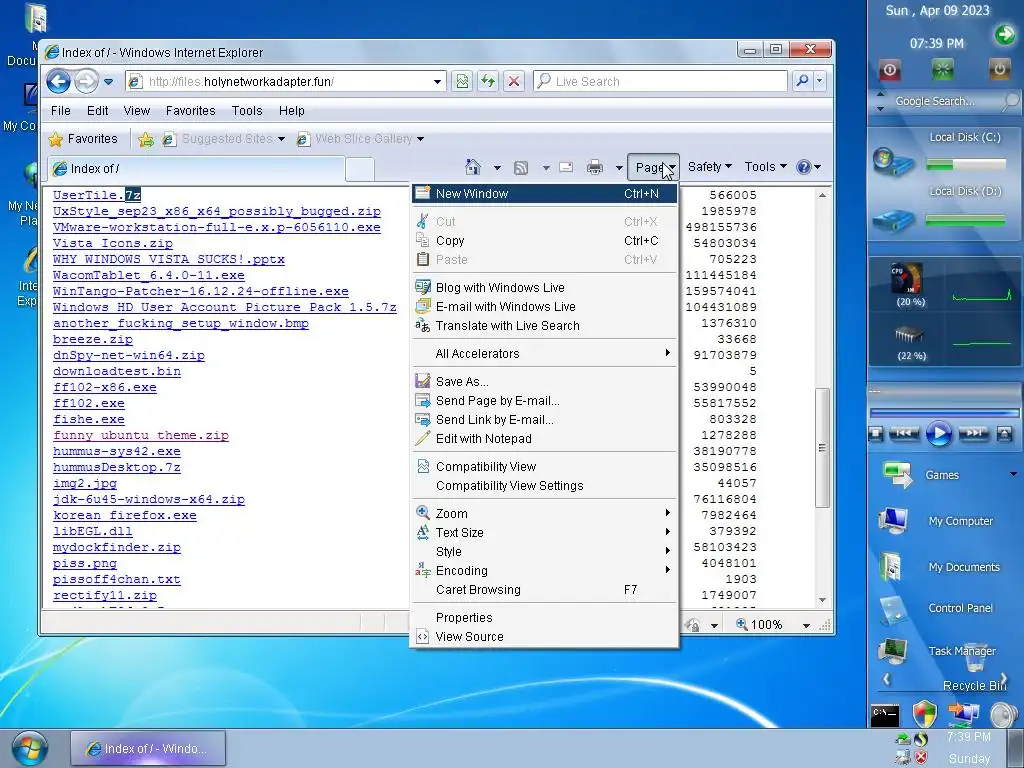This screenshot has height=768, width=1024.
Task: Click the Windows Start orb
Action: 29,748
